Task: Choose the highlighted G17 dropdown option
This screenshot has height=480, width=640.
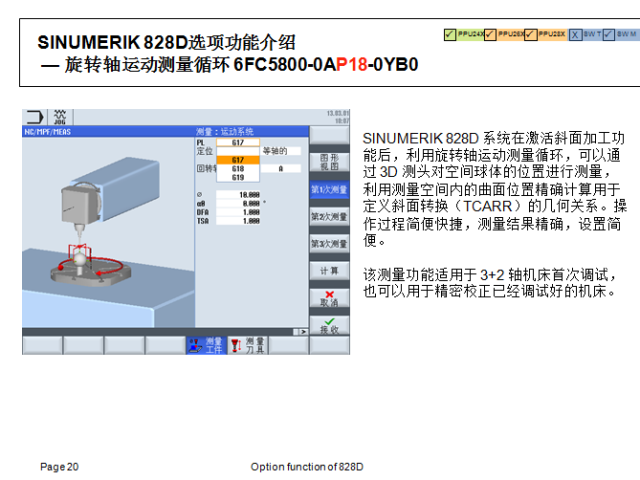Action: point(238,160)
